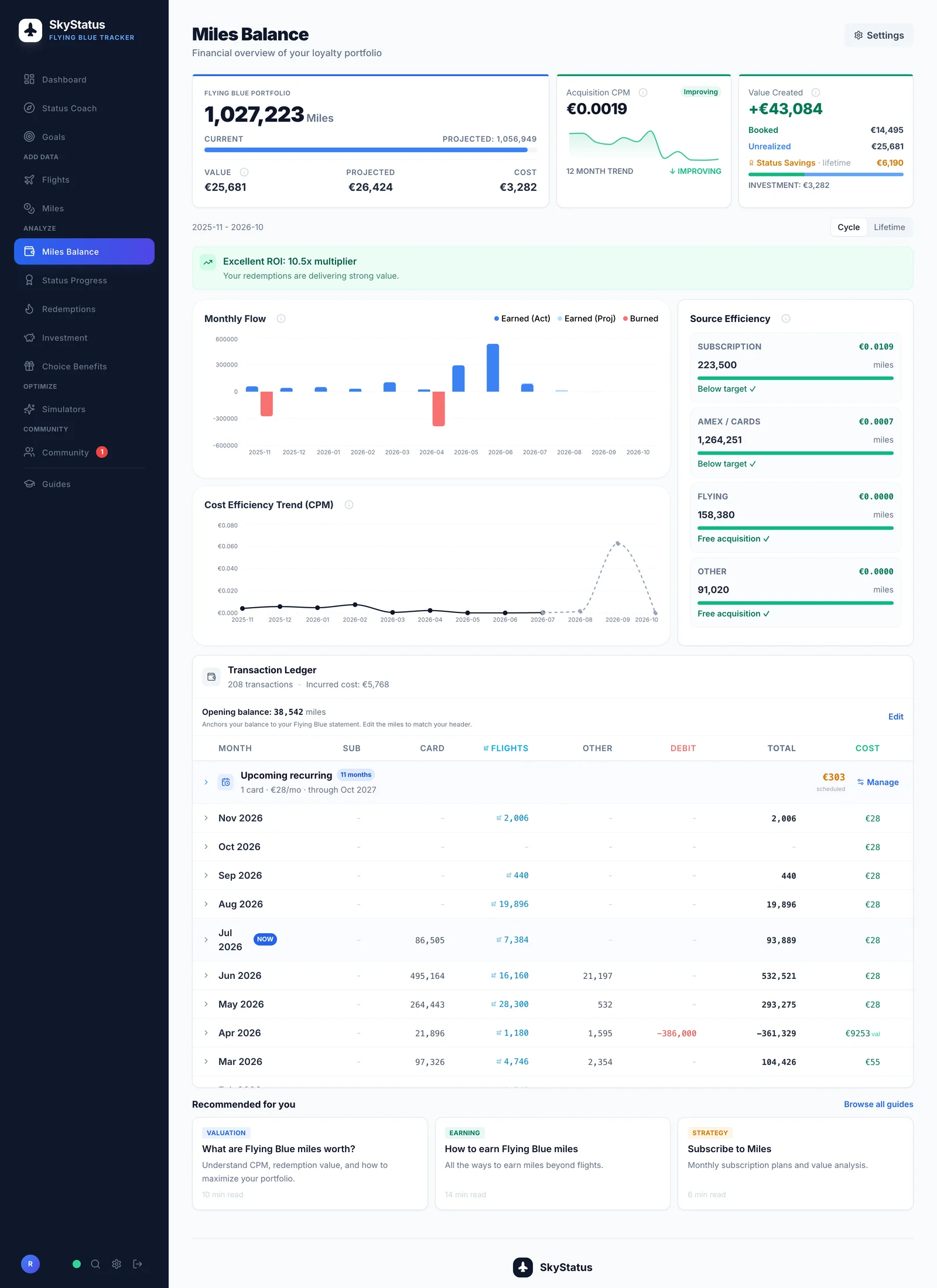
Task: Toggle Earned (Proj) legend series
Action: (586, 318)
